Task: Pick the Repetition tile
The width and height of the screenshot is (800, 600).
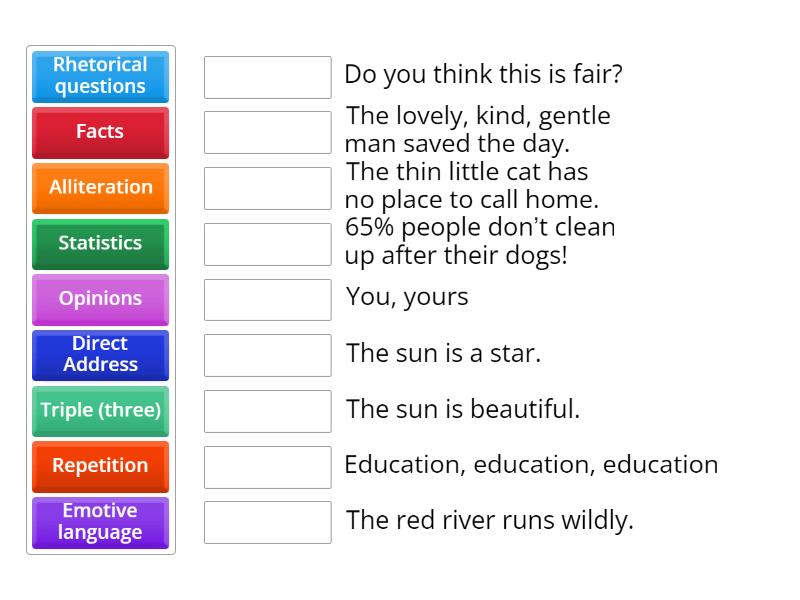Action: [100, 466]
